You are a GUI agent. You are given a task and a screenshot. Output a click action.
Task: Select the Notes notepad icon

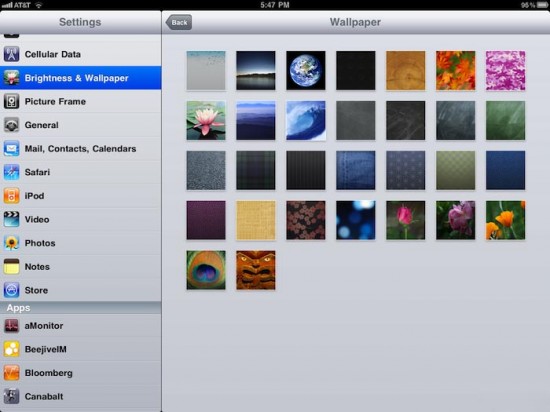pos(11,266)
